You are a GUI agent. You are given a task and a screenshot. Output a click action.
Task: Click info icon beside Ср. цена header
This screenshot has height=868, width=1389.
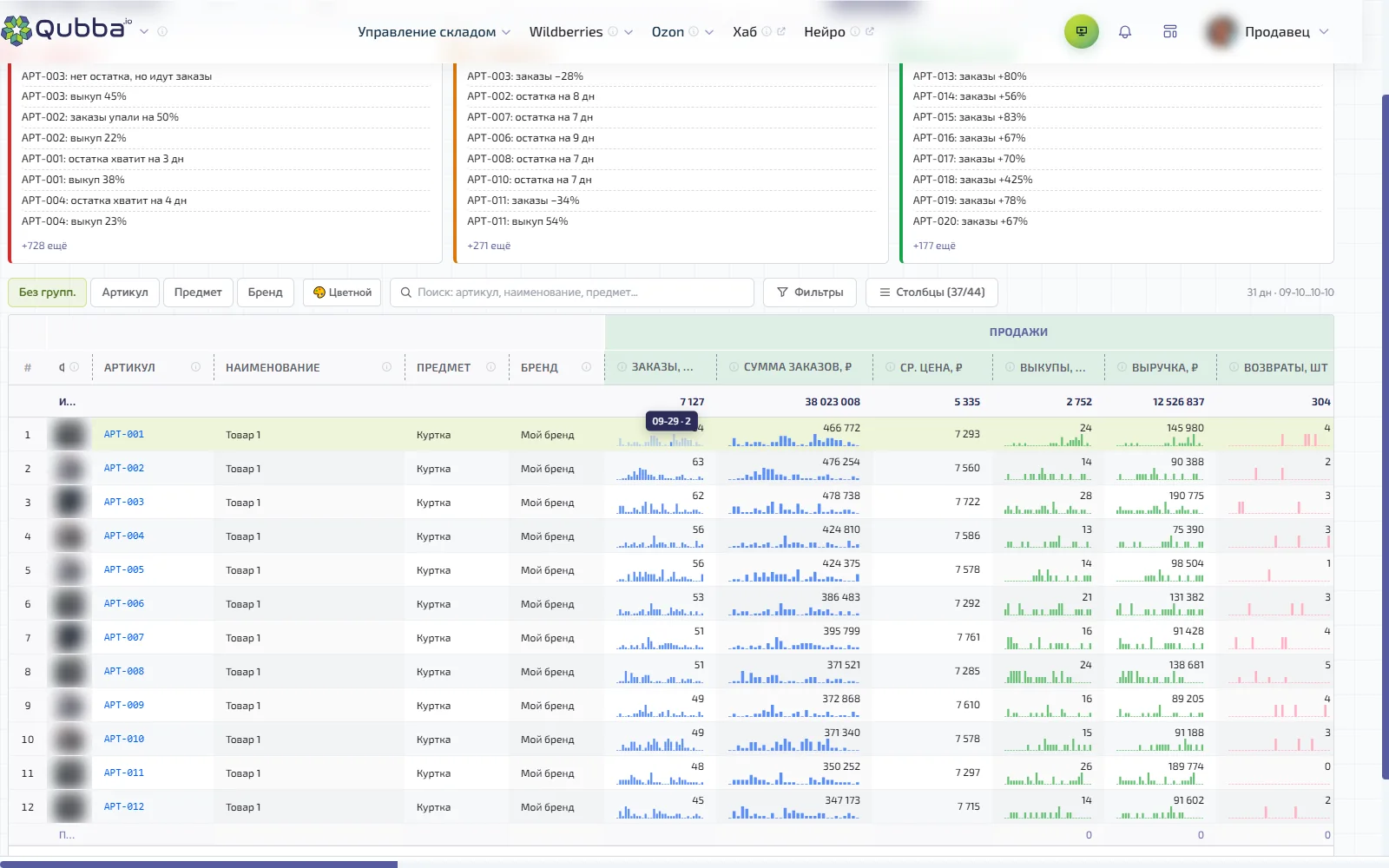pos(891,367)
